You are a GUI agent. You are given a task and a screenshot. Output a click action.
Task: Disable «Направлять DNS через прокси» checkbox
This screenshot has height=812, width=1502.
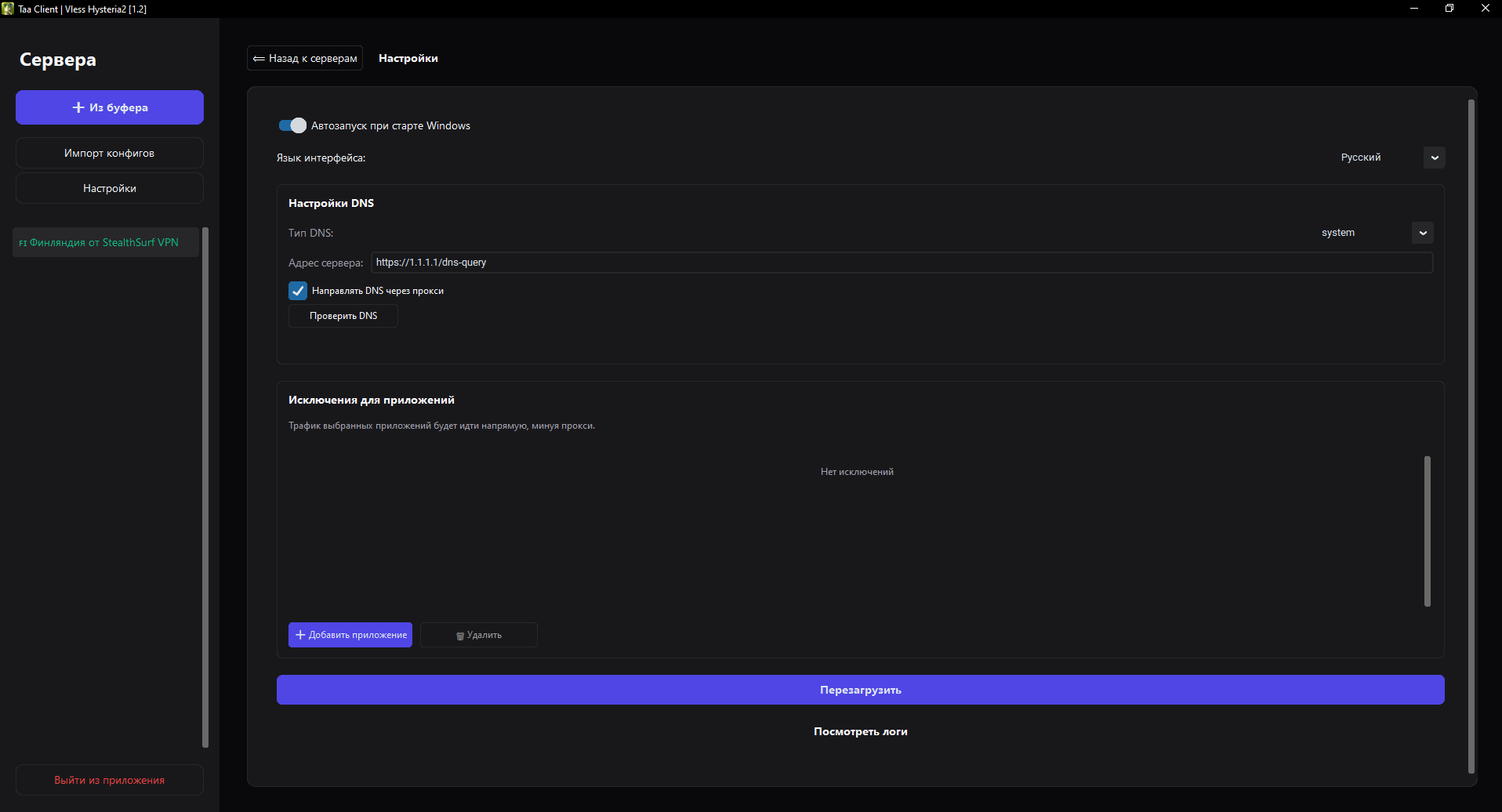(x=297, y=290)
